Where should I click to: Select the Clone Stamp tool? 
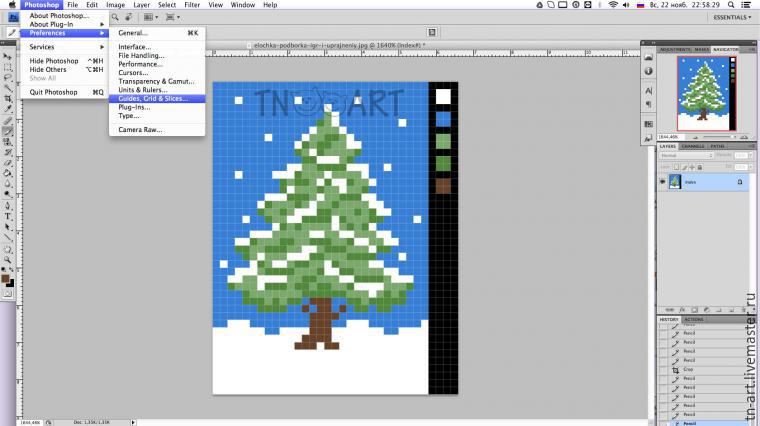(x=8, y=142)
